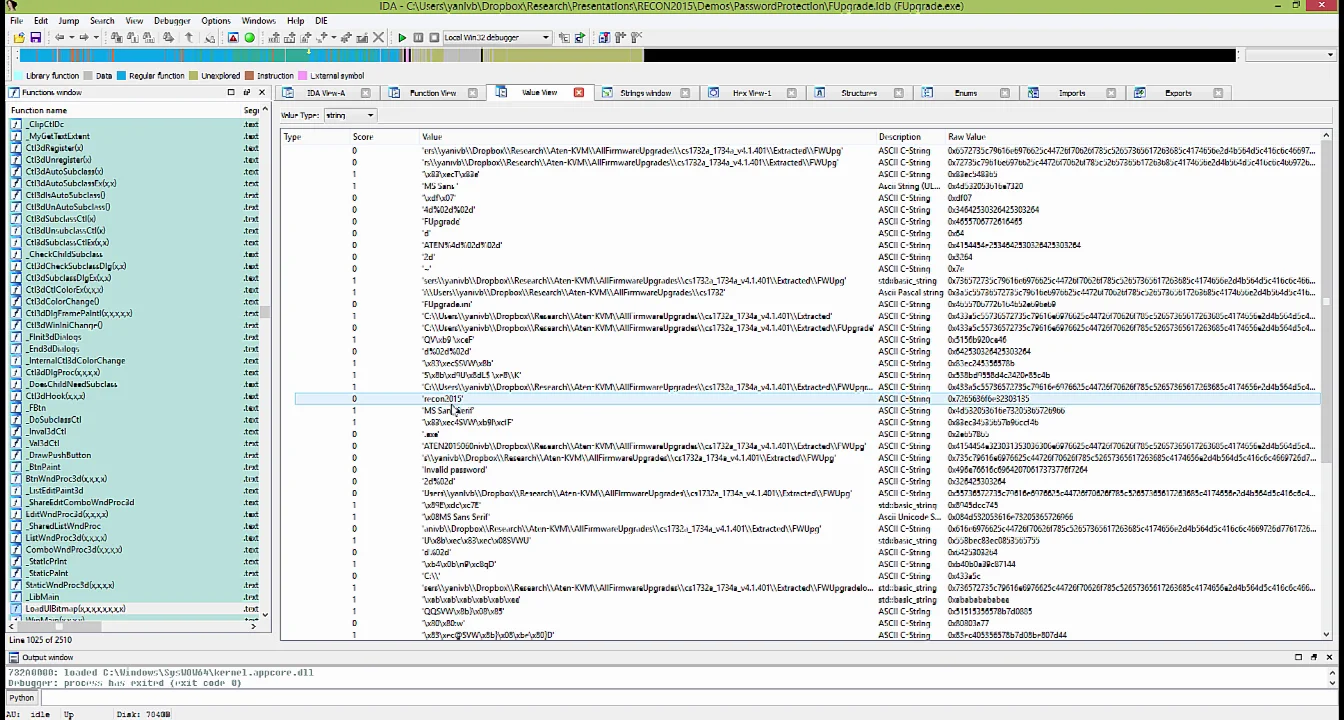Click the jump back arrow icon

click(59, 38)
